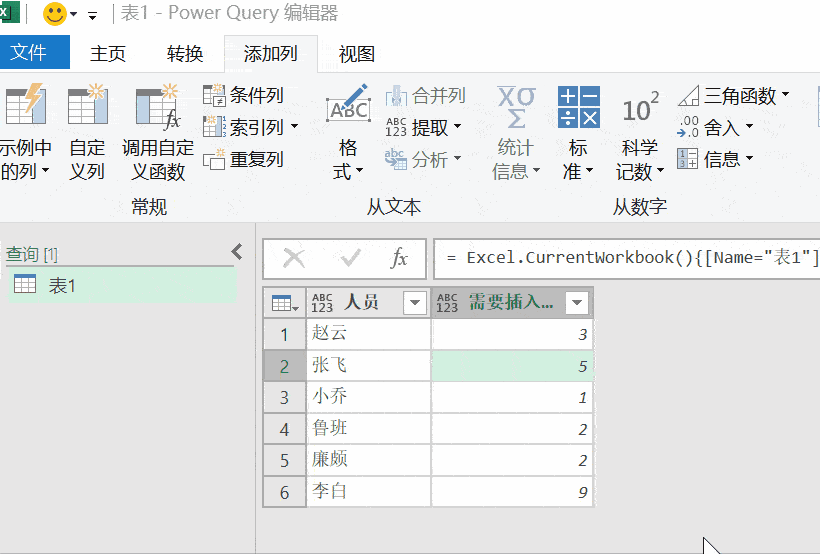The width and height of the screenshot is (820, 554).
Task: Switch to the 转换 tab
Action: (185, 53)
